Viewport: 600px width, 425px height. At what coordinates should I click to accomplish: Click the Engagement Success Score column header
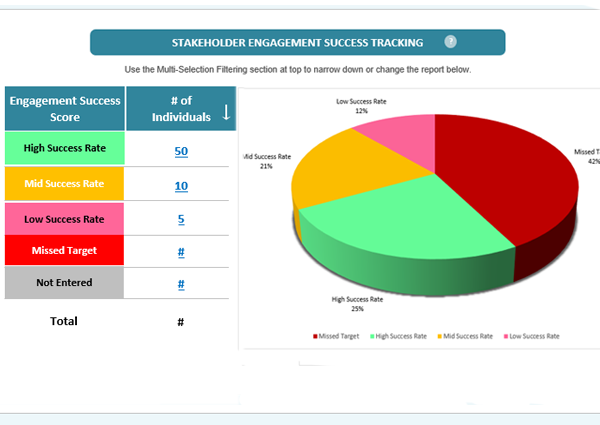64,109
